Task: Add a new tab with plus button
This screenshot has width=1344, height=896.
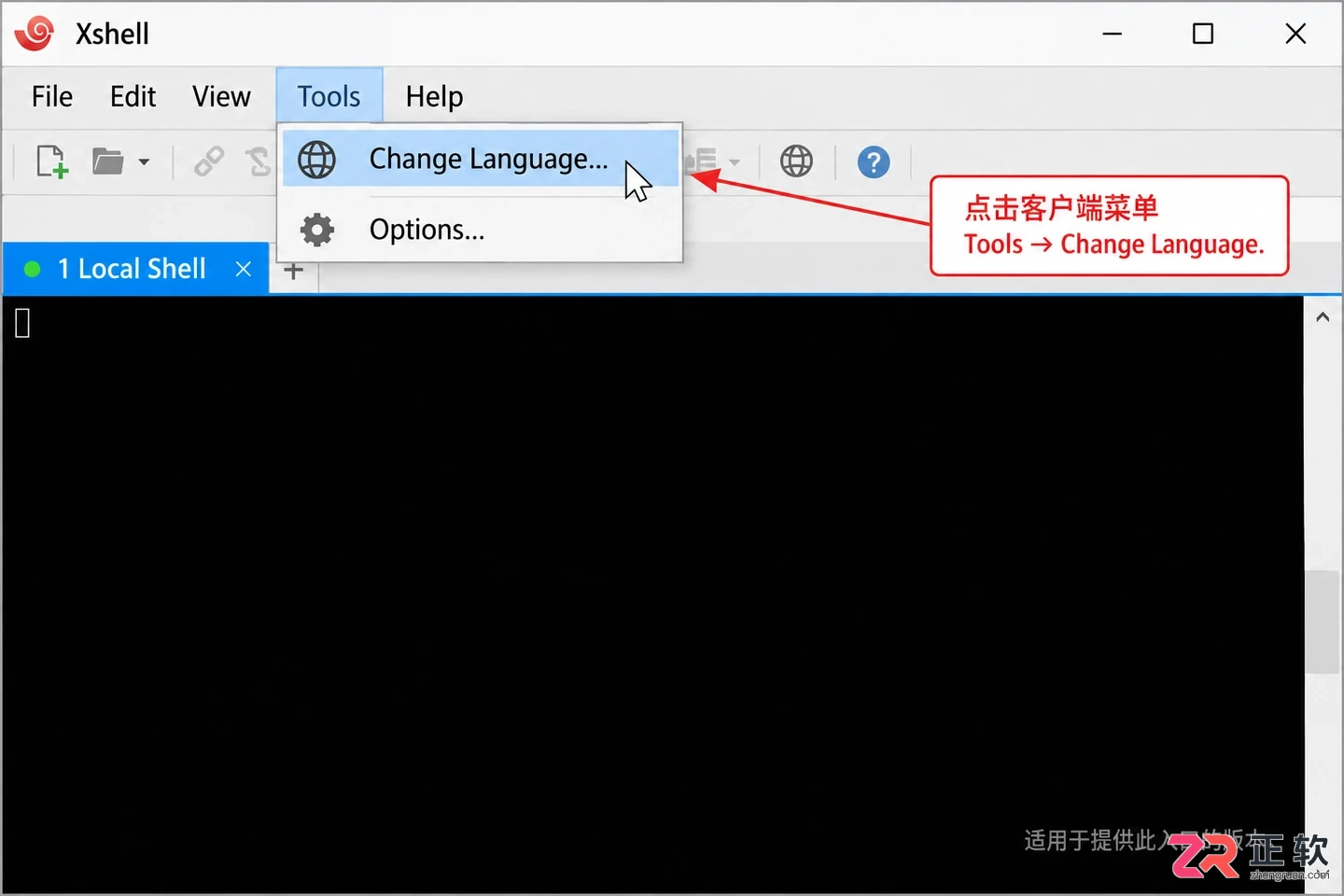Action: click(293, 271)
